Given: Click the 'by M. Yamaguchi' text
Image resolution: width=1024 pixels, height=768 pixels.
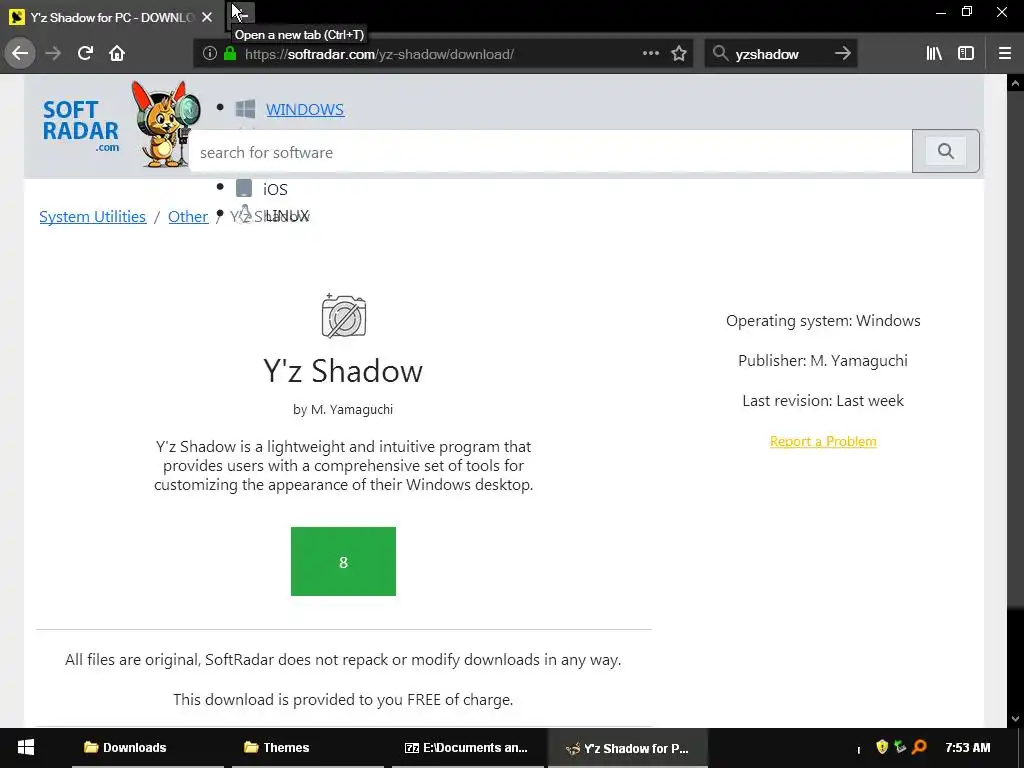Looking at the screenshot, I should [x=343, y=409].
